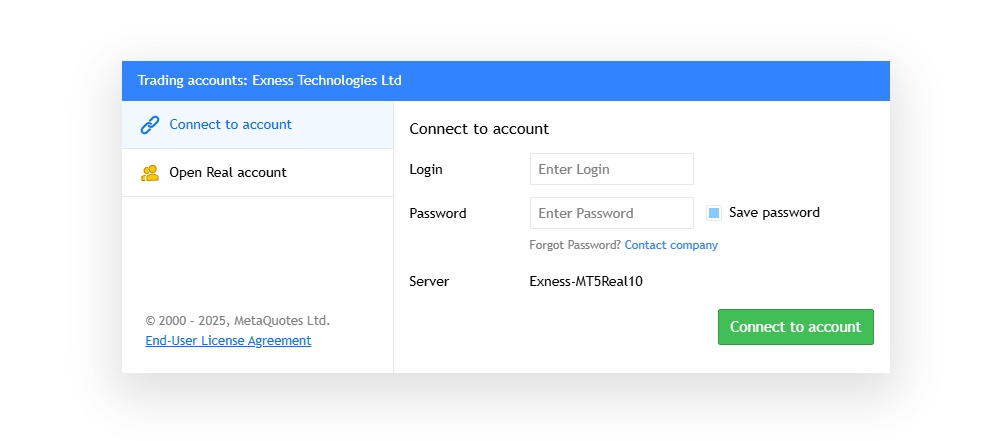Open the End-User License Agreement link

[x=228, y=341]
